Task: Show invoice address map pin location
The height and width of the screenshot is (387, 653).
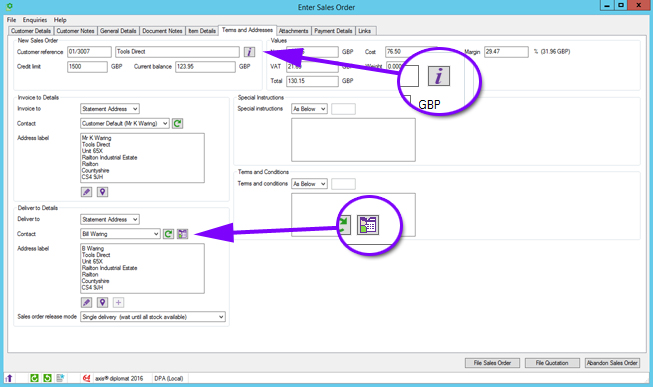Action: point(102,192)
